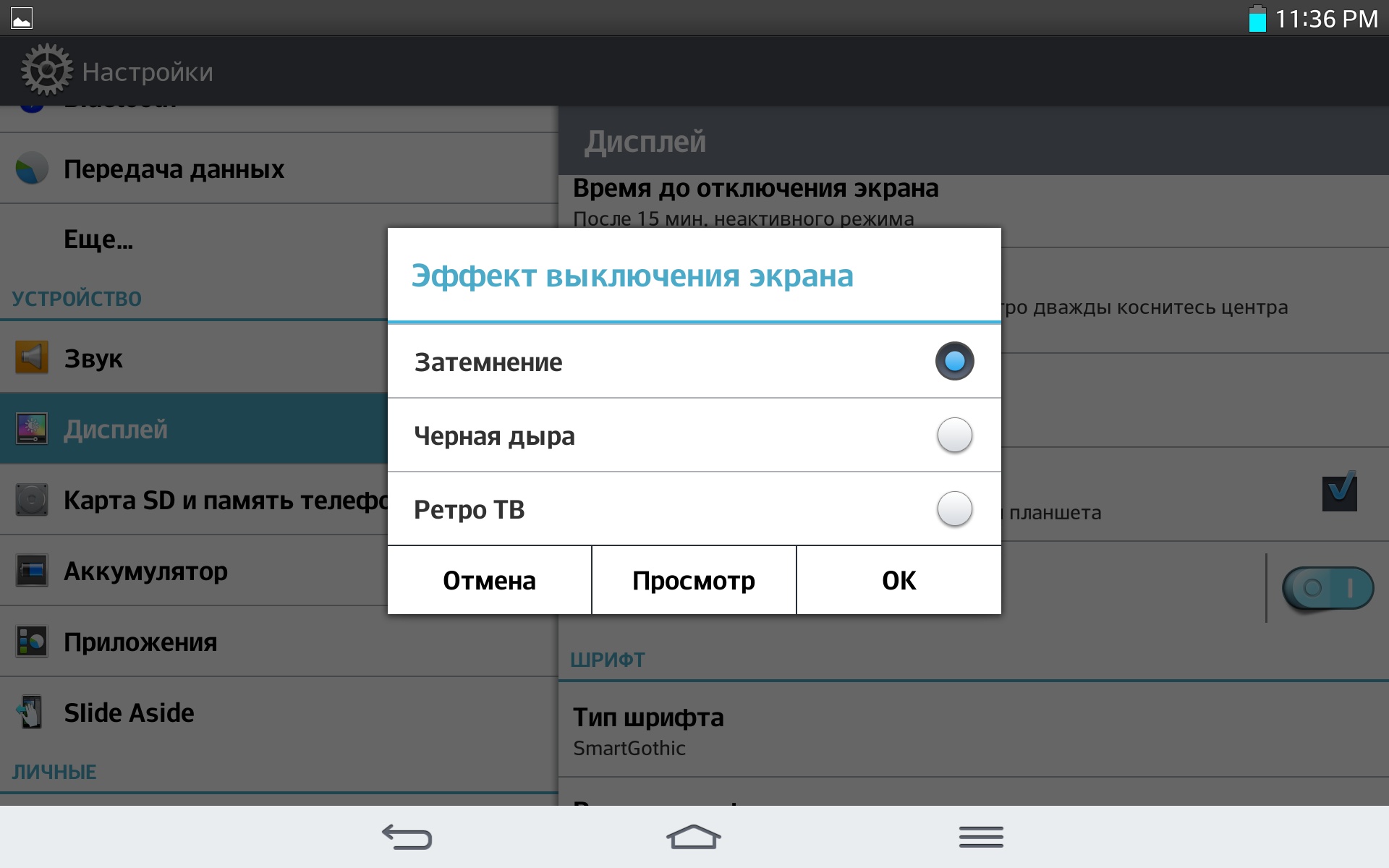Screen dimensions: 1389x868
Task: Pick the Ретро ТВ radio option
Action: 954,509
